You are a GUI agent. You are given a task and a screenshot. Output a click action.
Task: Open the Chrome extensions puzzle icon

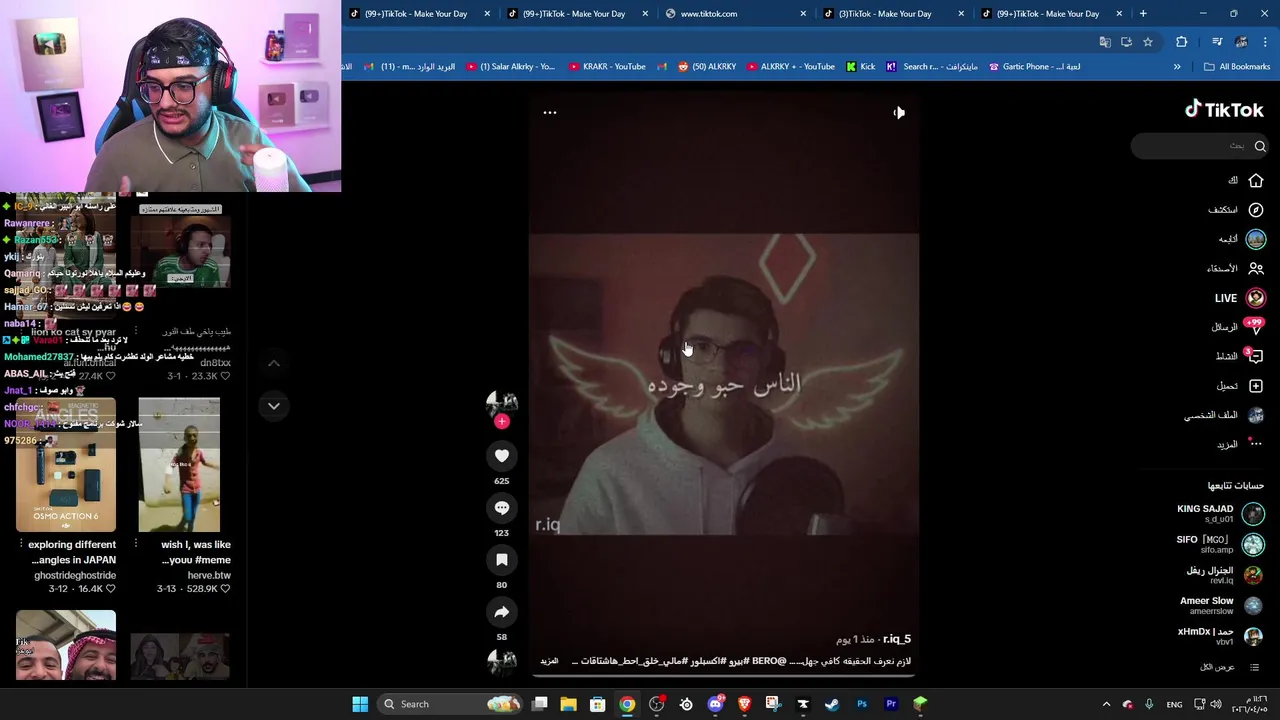[x=1182, y=42]
